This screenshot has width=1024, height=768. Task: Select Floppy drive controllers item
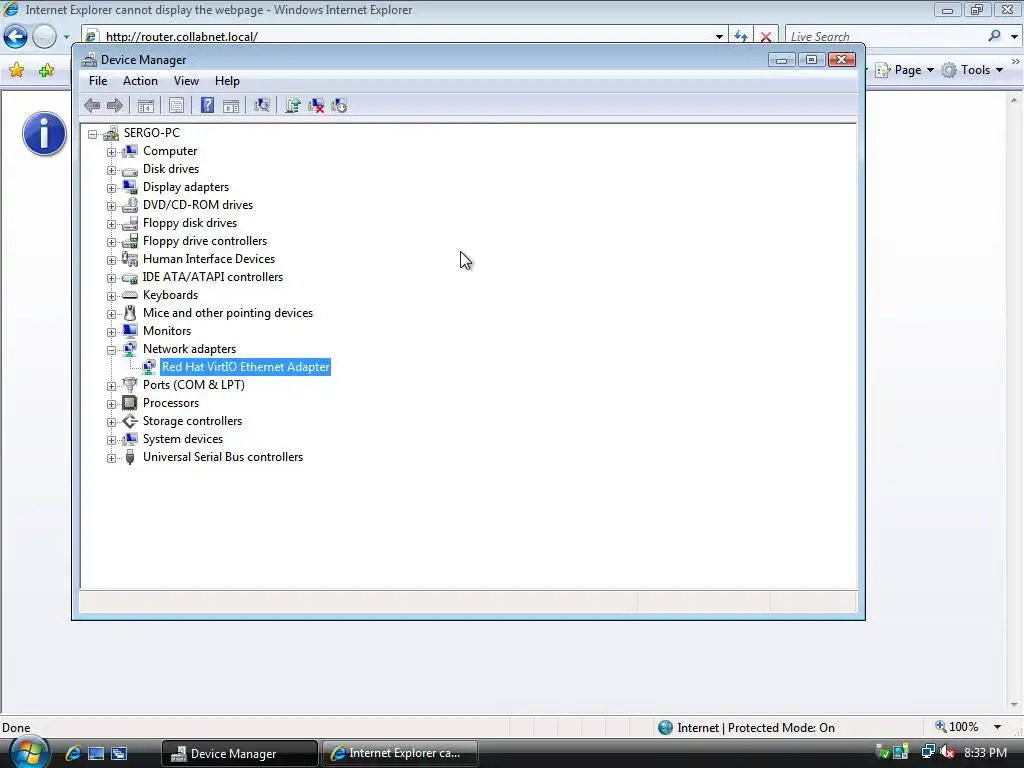click(205, 241)
